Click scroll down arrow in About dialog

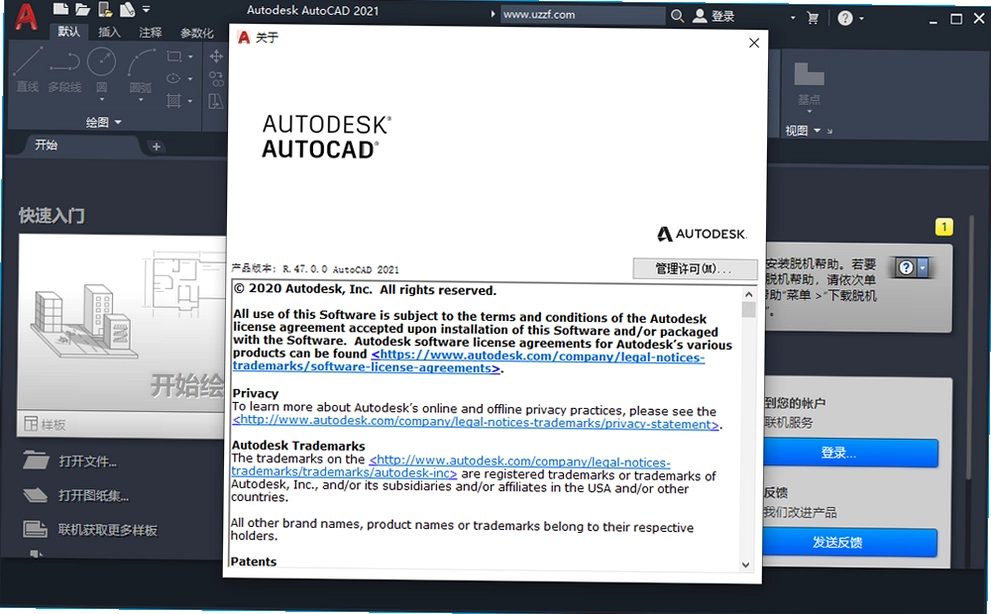point(746,565)
